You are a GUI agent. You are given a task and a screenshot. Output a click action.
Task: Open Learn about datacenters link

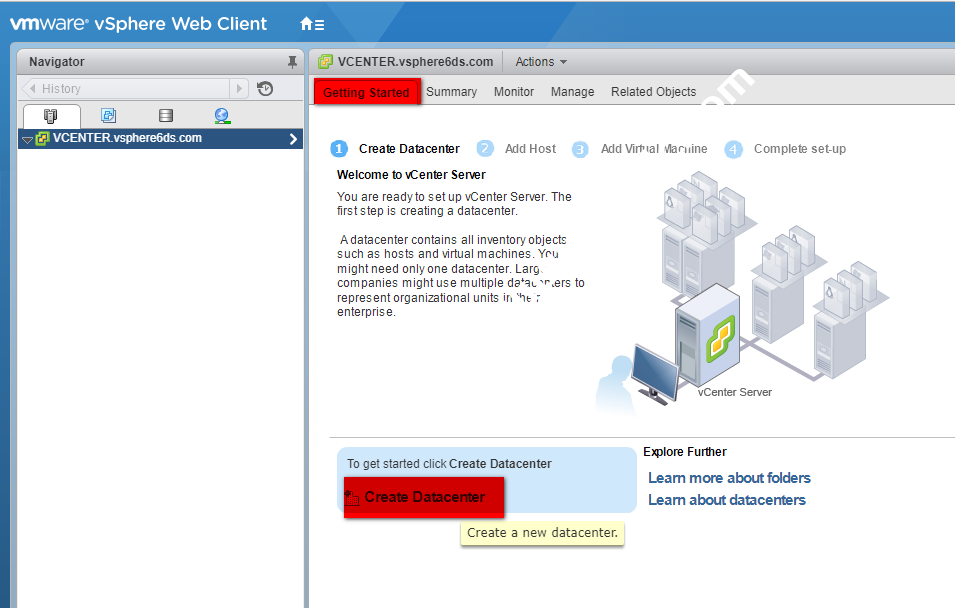pos(726,500)
